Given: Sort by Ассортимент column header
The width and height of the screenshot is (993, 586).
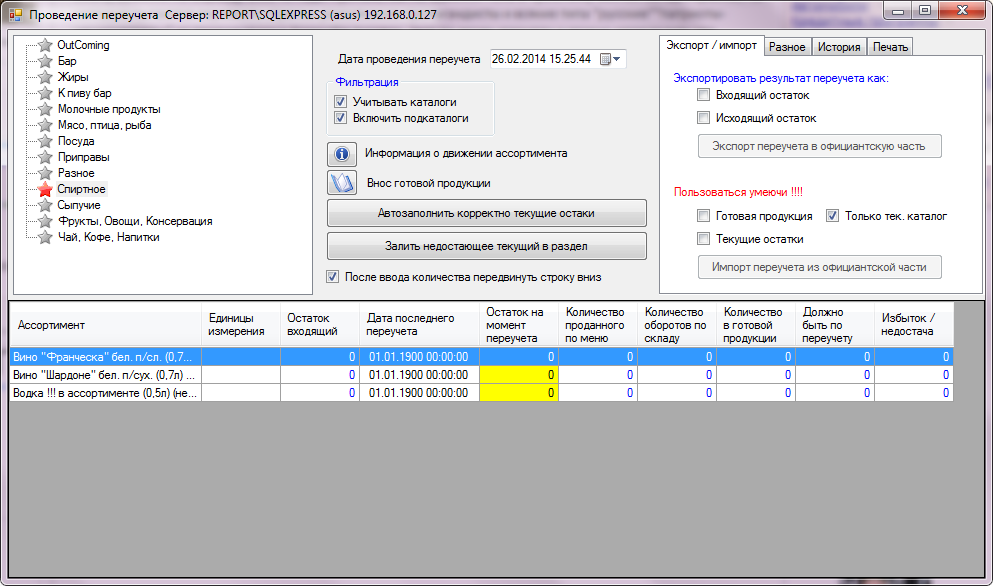Looking at the screenshot, I should [x=105, y=325].
